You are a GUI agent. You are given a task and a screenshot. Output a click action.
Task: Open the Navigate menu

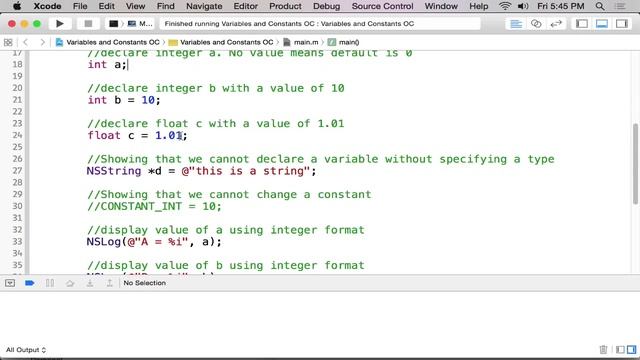204,6
